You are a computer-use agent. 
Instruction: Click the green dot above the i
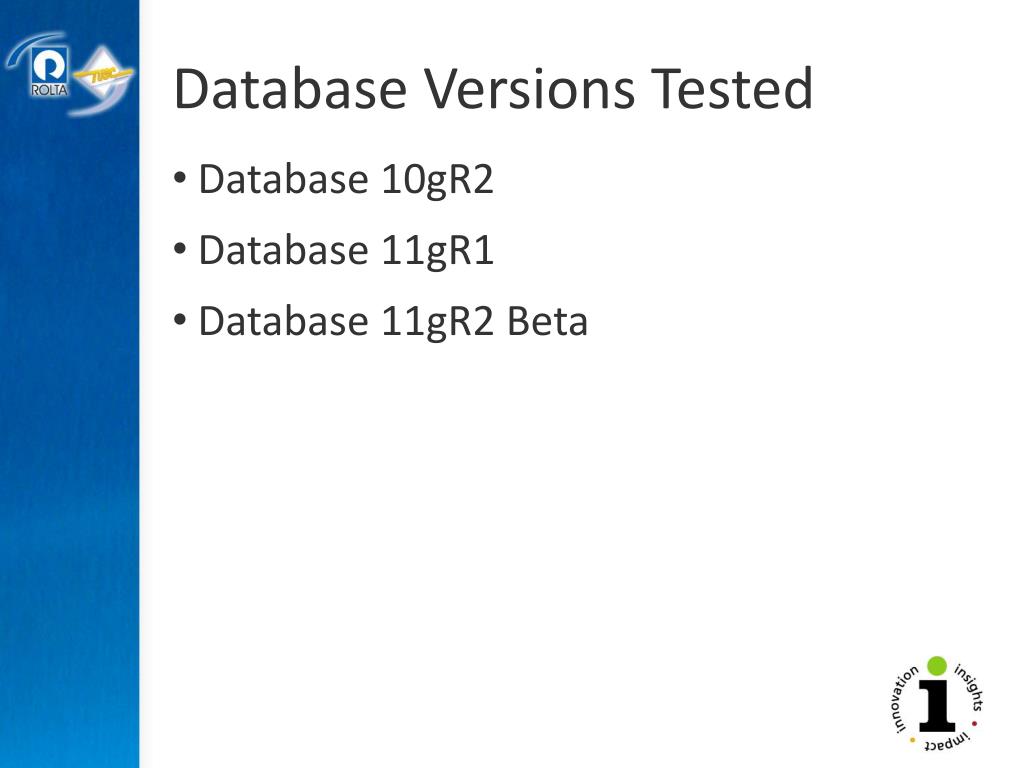click(937, 665)
